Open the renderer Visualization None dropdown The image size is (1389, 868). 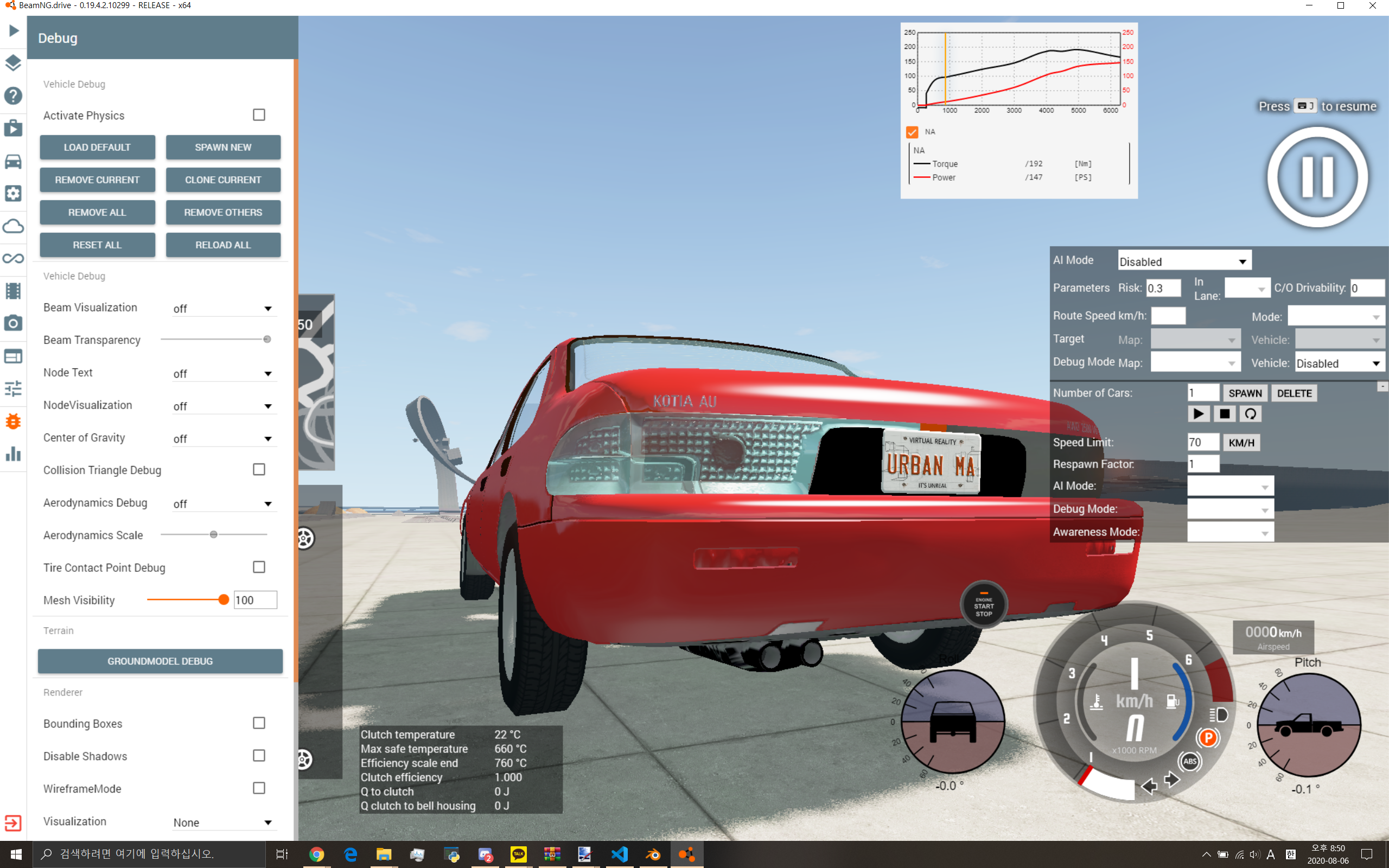click(x=224, y=822)
